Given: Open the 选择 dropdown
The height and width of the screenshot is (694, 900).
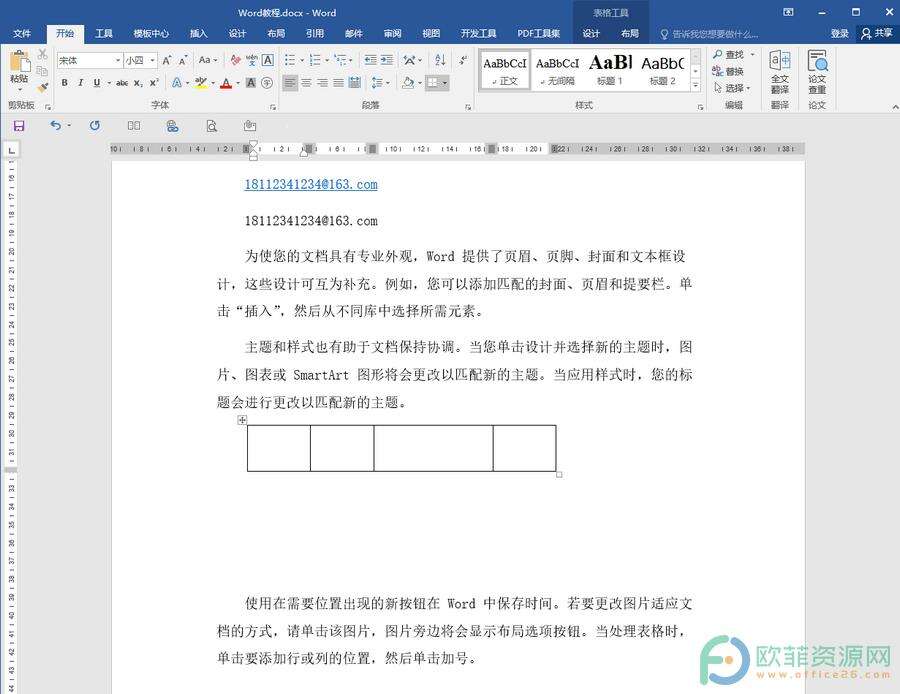Looking at the screenshot, I should (732, 88).
